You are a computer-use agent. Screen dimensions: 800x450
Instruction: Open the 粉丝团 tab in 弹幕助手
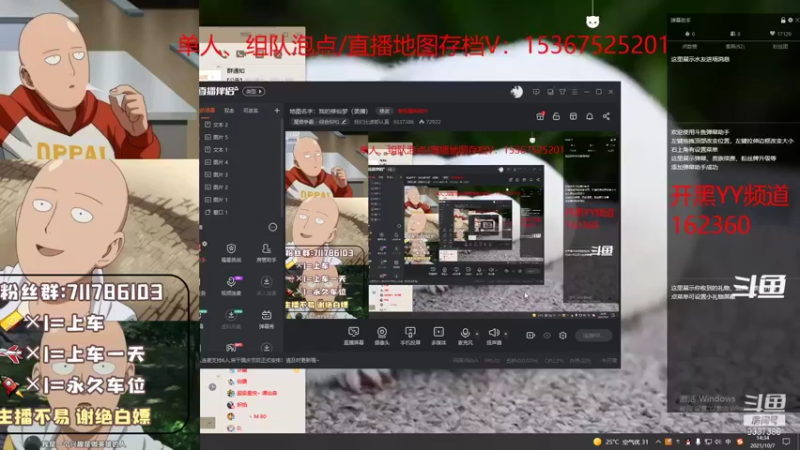(780, 46)
